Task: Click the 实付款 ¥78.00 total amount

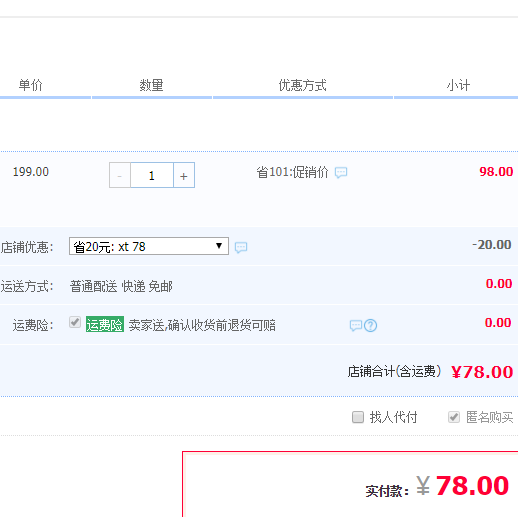Action: (437, 486)
